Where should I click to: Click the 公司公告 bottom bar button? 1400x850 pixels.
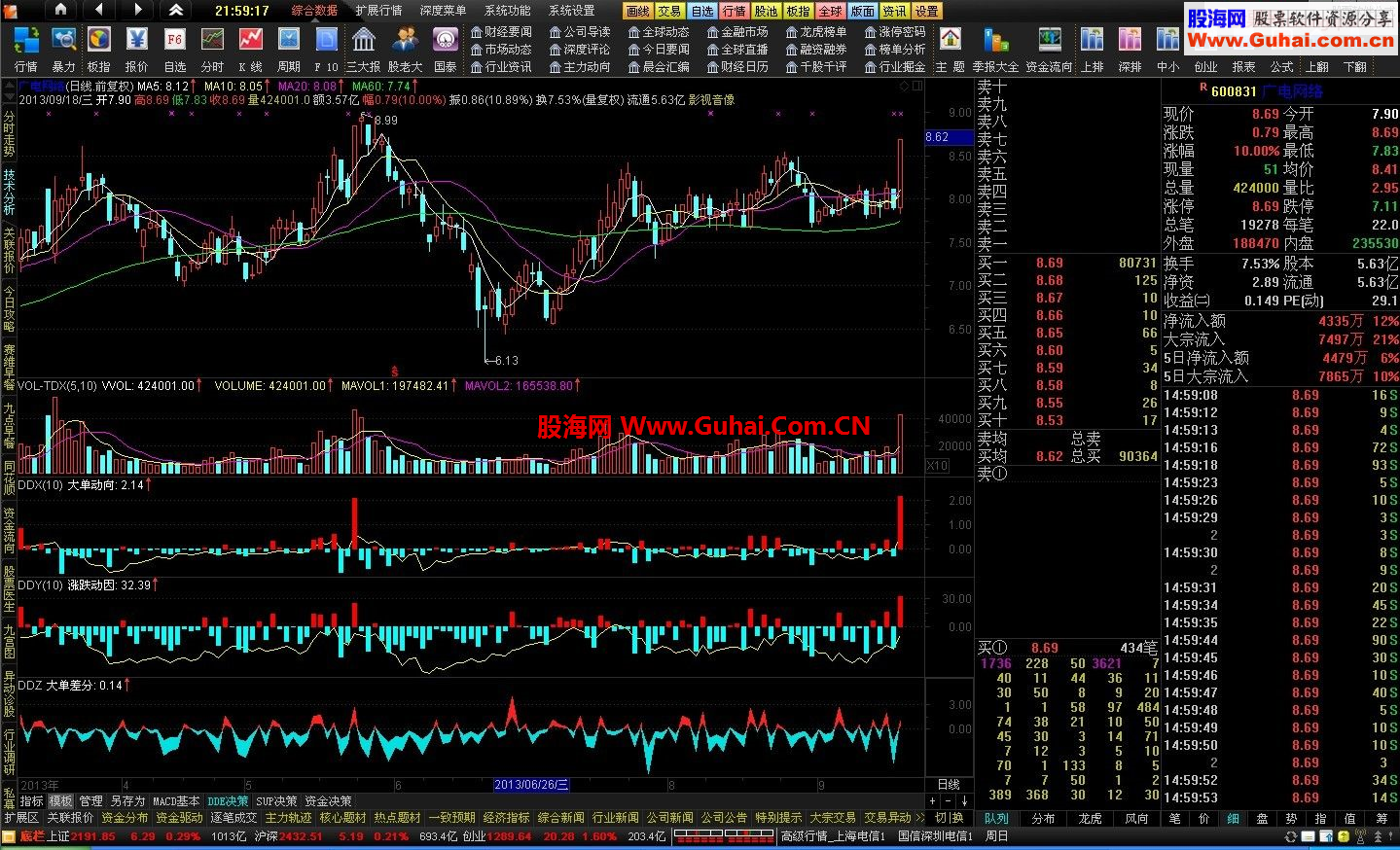coord(724,818)
